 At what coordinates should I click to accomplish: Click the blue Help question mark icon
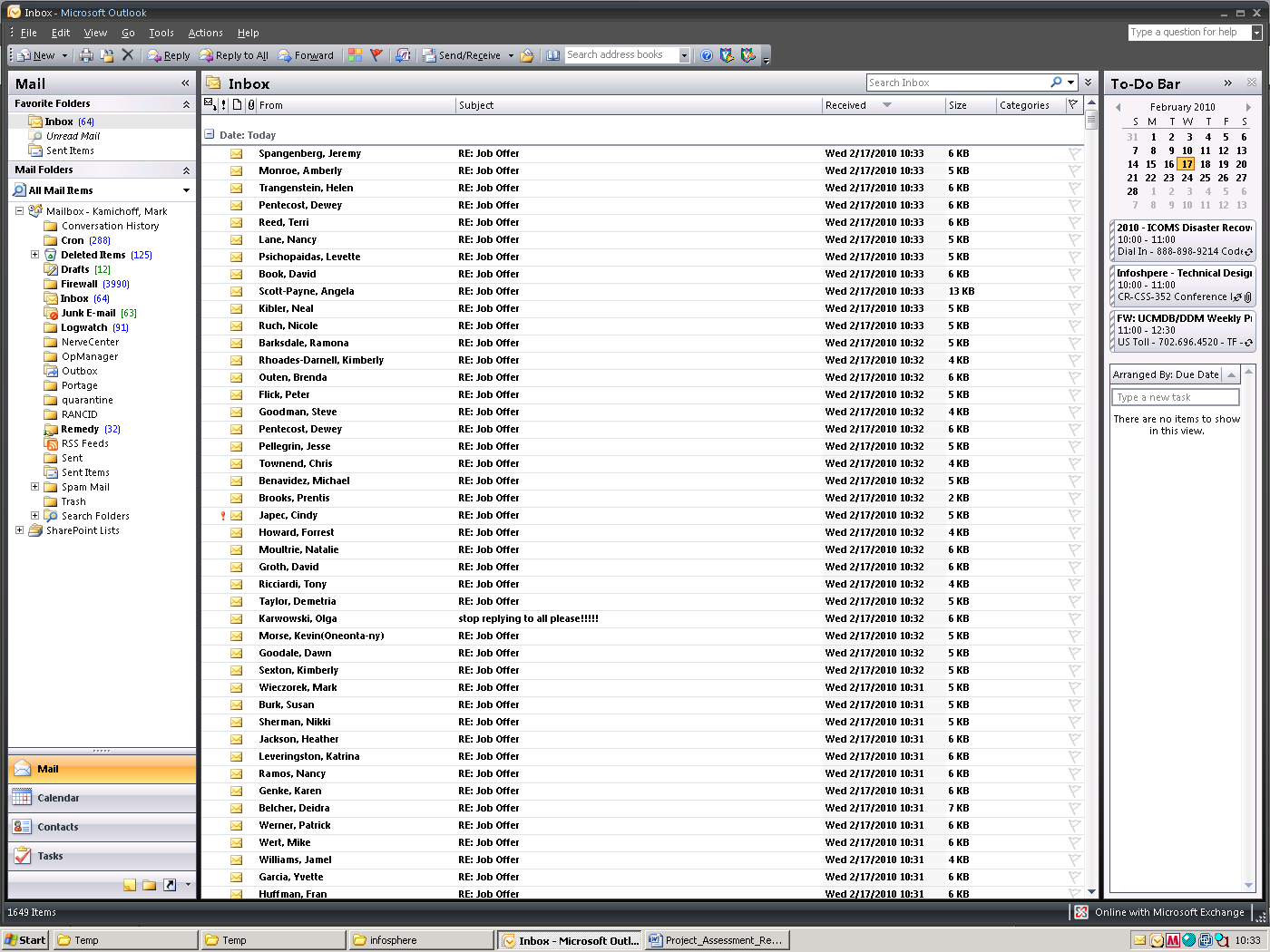[707, 55]
